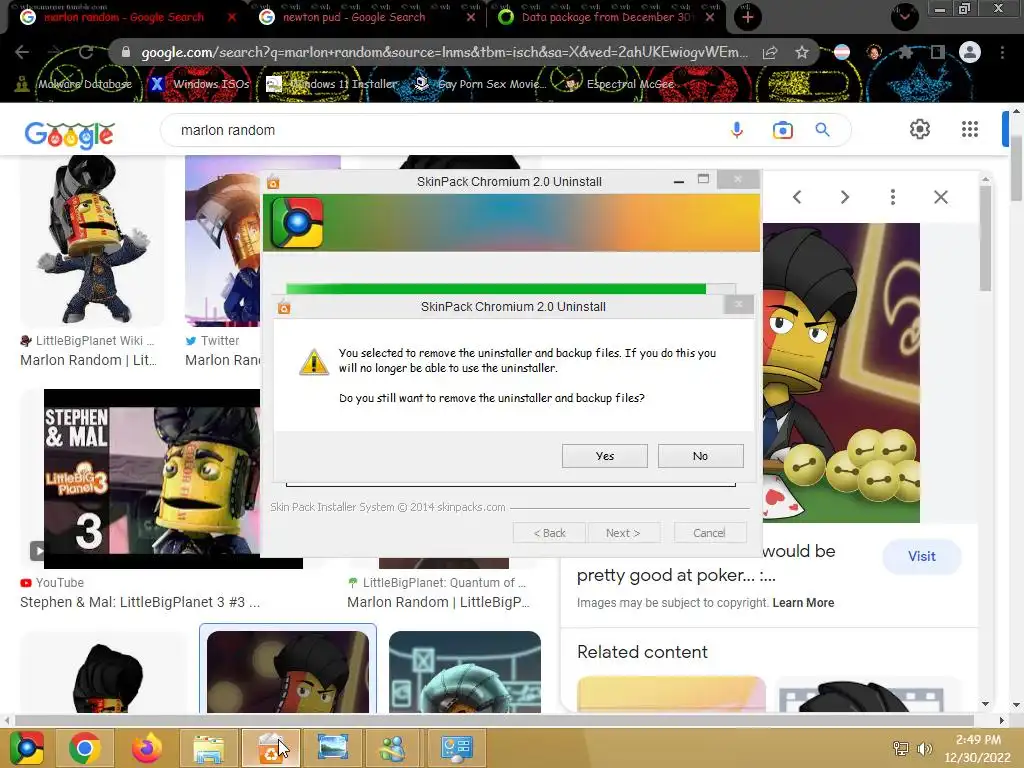The image size is (1024, 768).
Task: Open the Stephen & Mal YouTube thumbnail
Action: (x=152, y=479)
